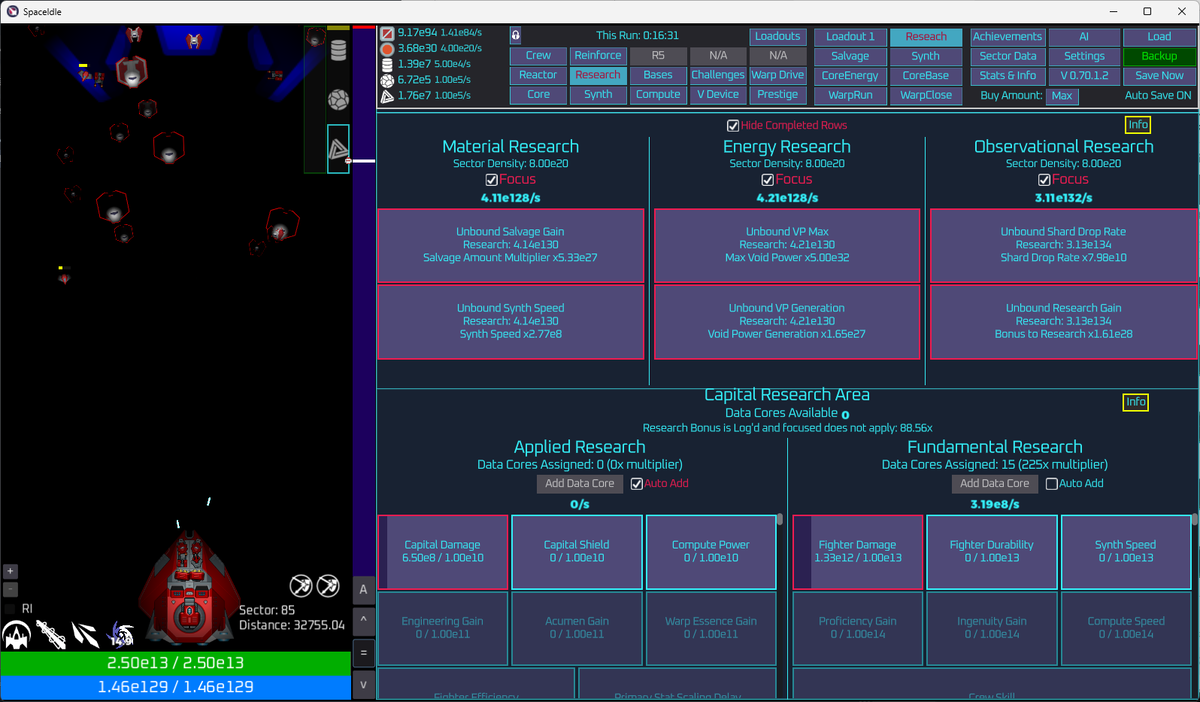This screenshot has height=702, width=1200.
Task: Click the Fighter Damage research progress card
Action: 856,552
